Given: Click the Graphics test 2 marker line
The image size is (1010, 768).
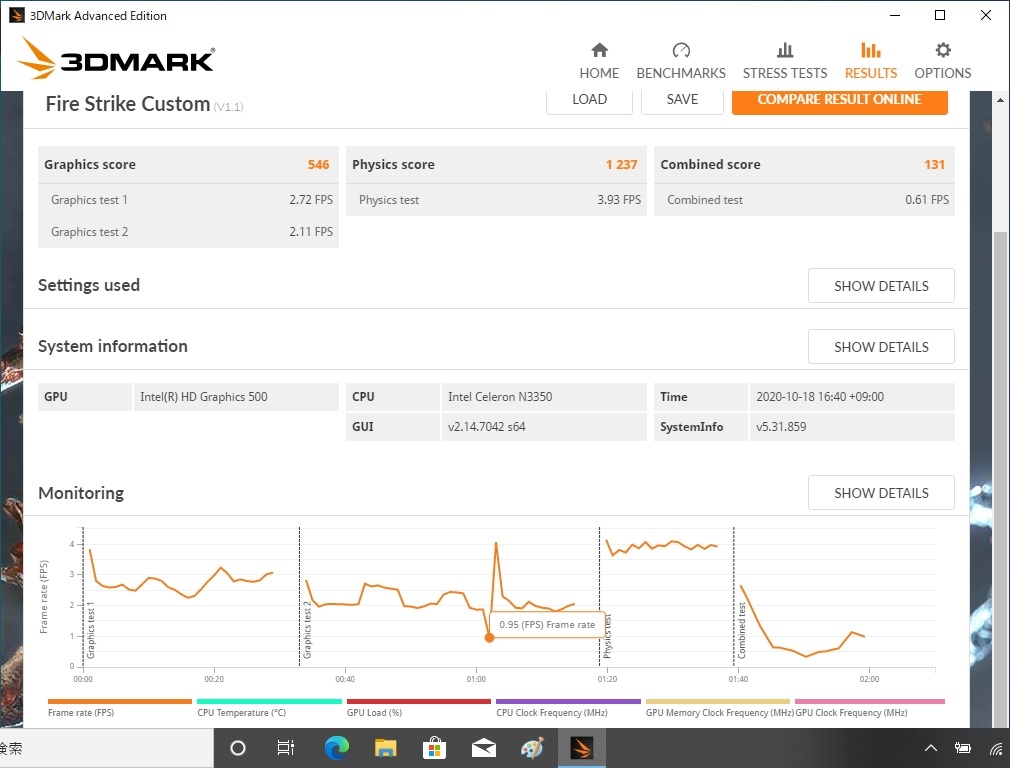Looking at the screenshot, I should [x=300, y=596].
